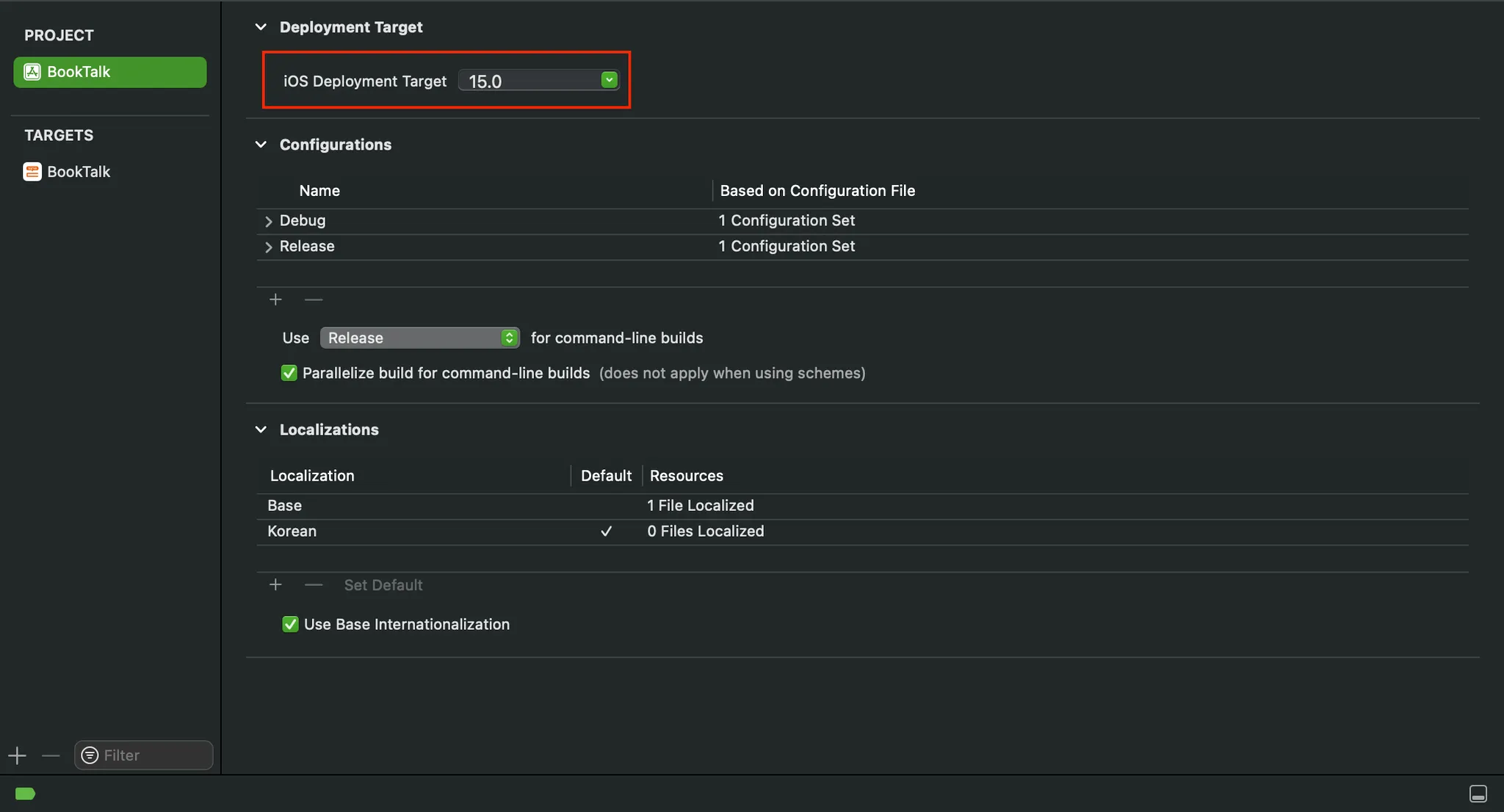Click the filter icon in sidebar field
Screen dimensions: 1504x812
pos(90,755)
